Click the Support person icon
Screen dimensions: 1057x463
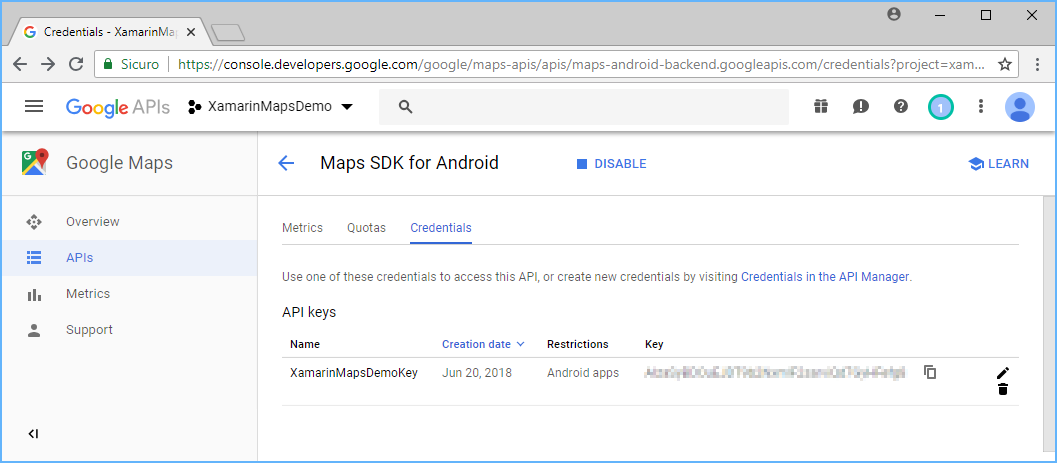[x=34, y=330]
